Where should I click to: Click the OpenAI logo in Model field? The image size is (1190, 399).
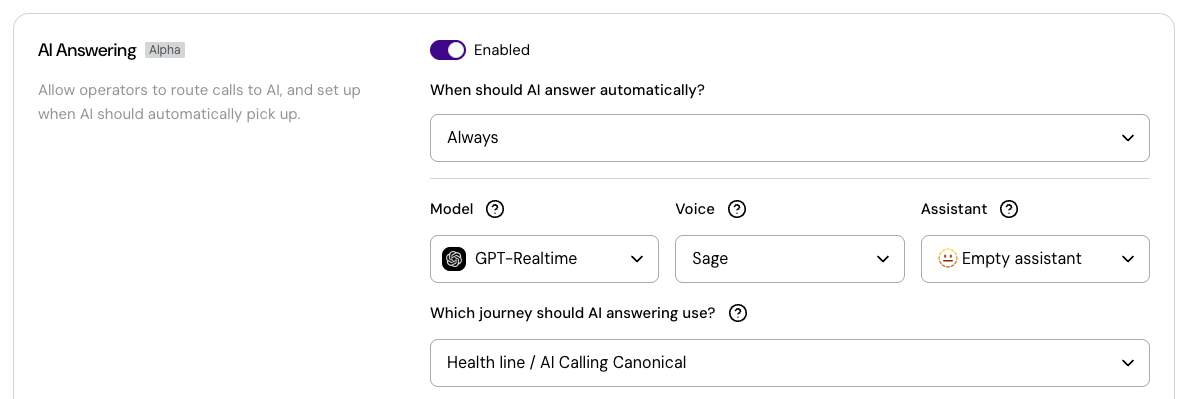point(454,259)
